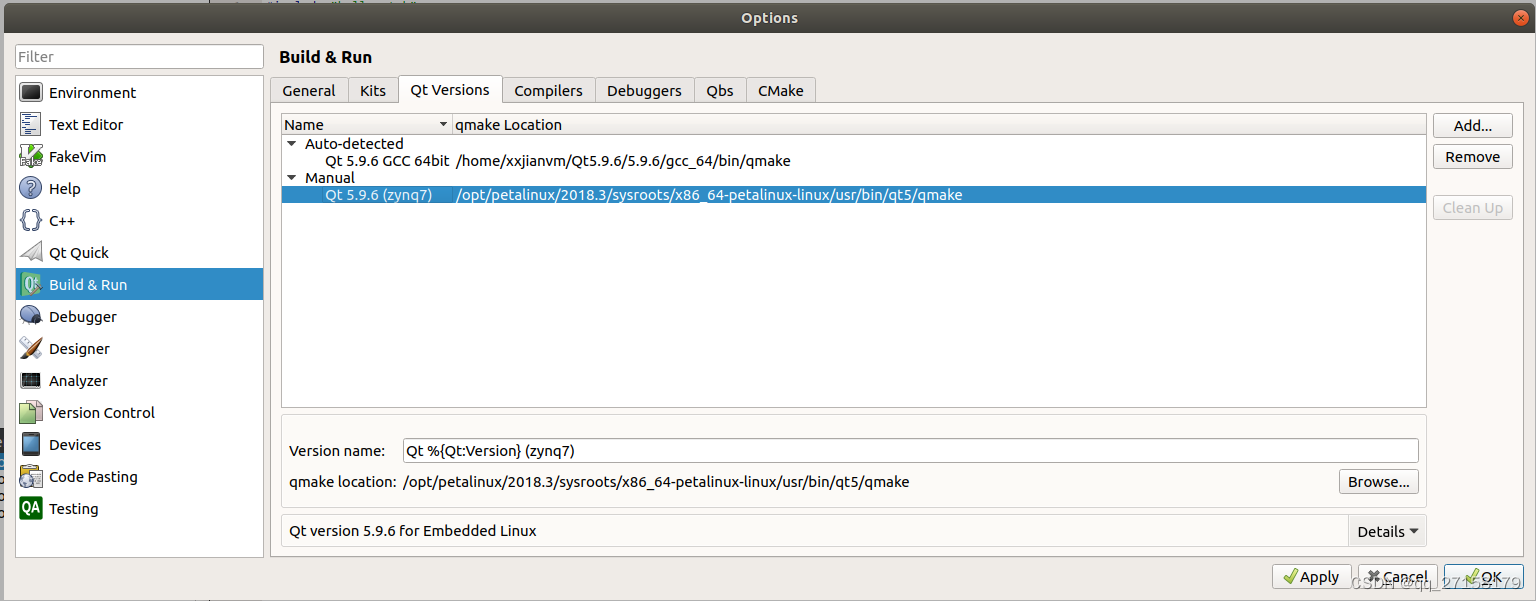Collapse the Manual Qt versions group

click(x=291, y=177)
